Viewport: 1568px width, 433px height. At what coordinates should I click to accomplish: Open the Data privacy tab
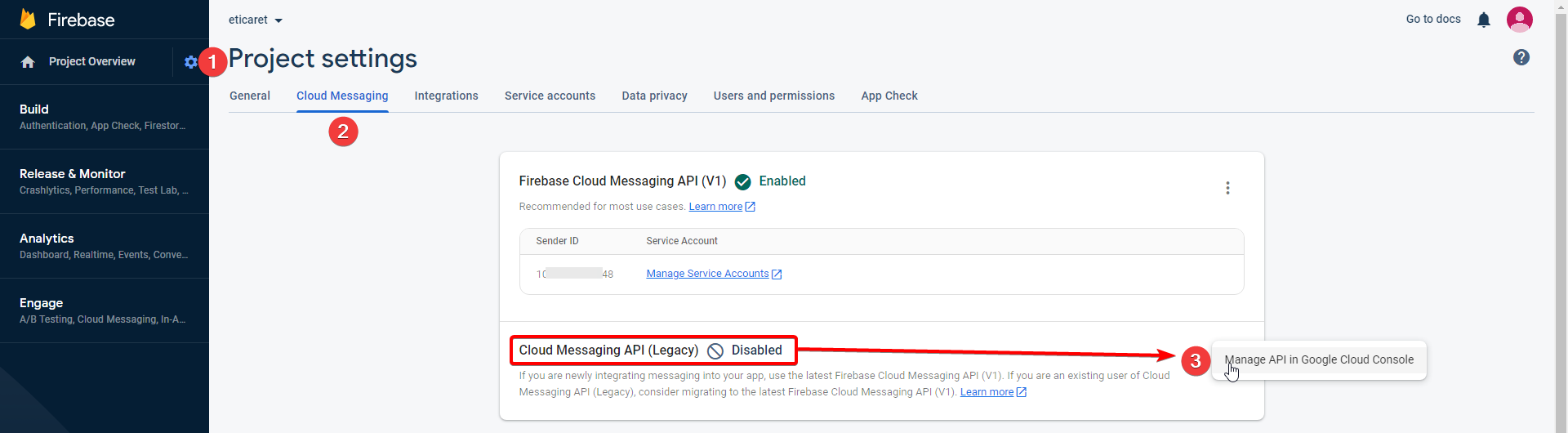[655, 96]
